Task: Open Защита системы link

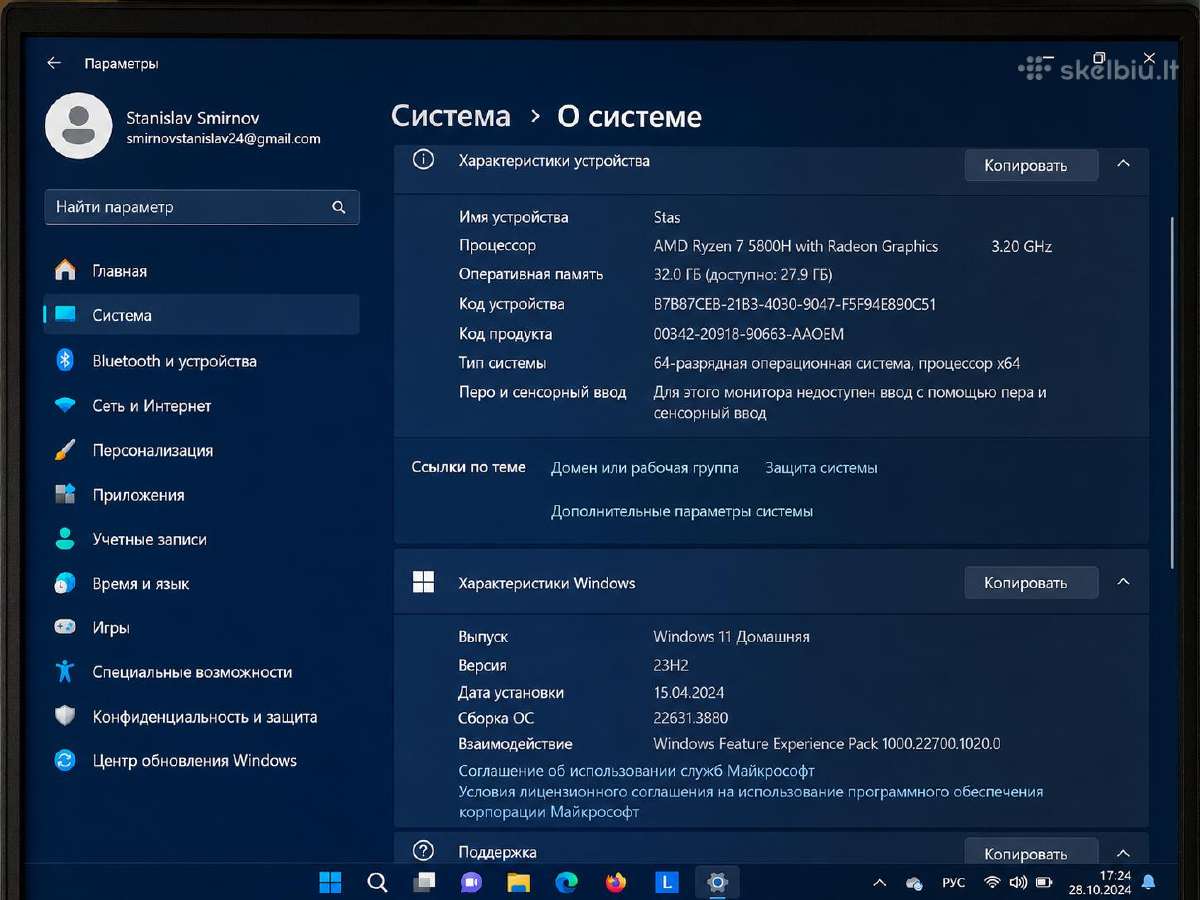Action: 821,467
